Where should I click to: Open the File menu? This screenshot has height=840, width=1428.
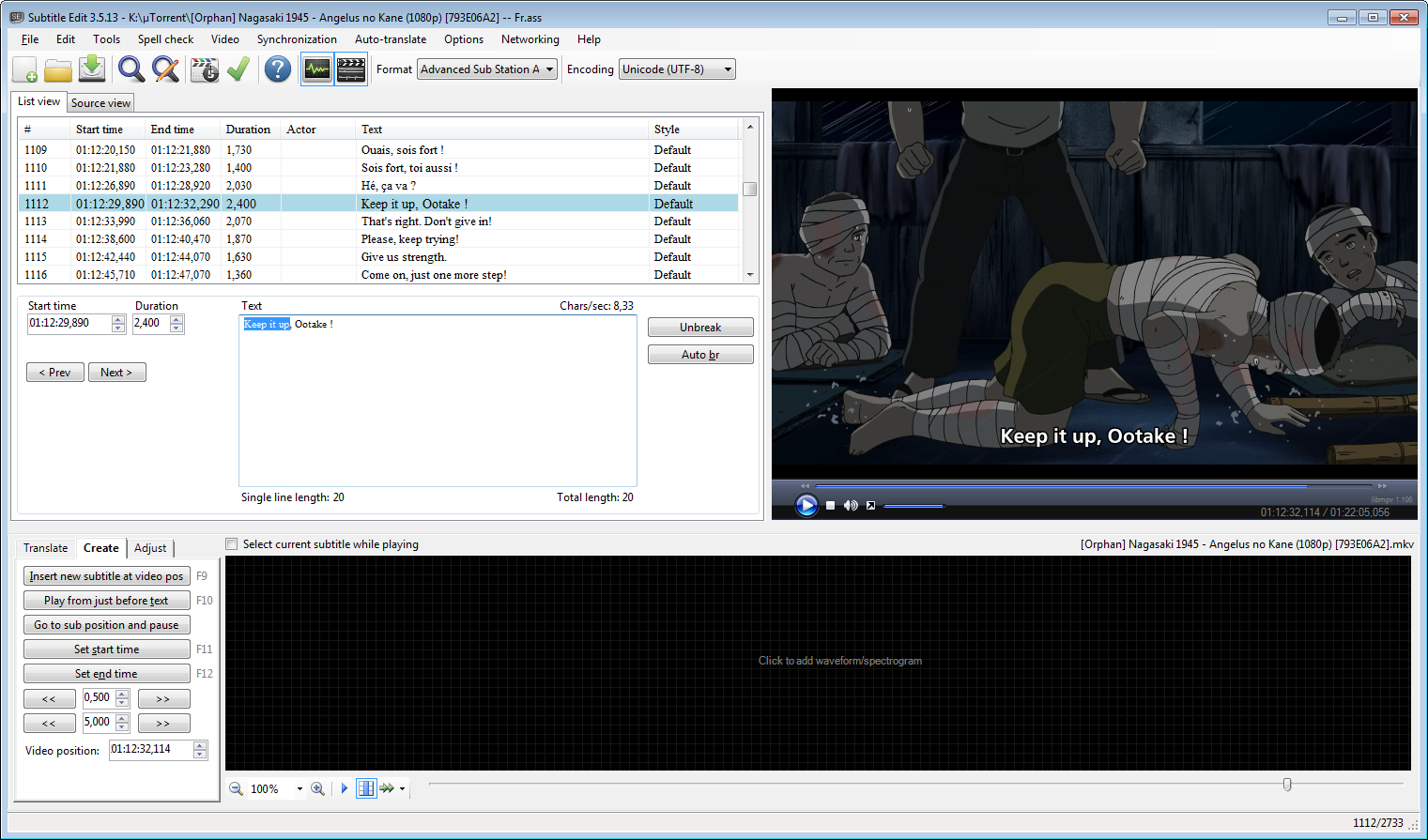[30, 39]
